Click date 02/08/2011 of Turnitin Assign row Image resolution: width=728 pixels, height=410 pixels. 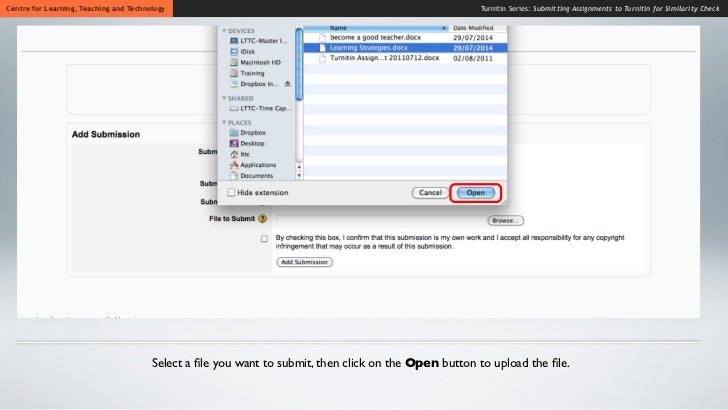pyautogui.click(x=473, y=59)
